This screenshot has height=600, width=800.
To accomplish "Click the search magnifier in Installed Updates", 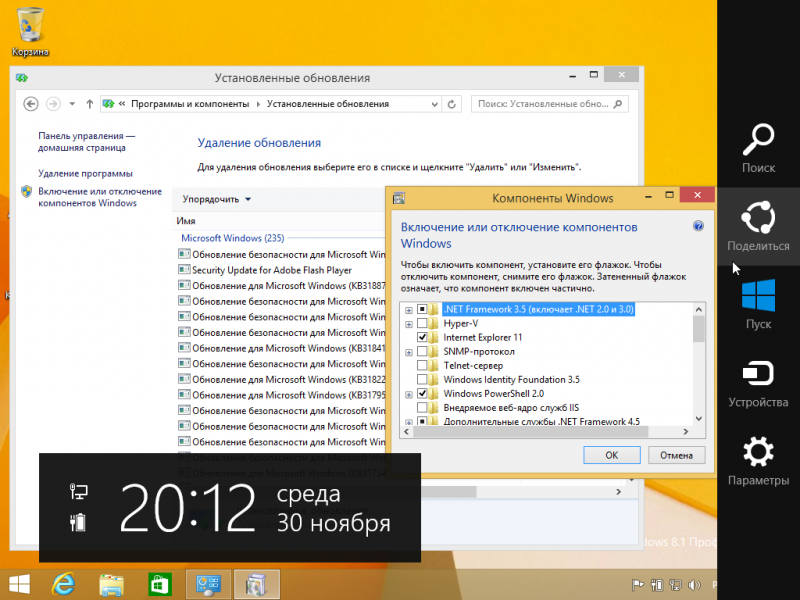I will pos(618,104).
